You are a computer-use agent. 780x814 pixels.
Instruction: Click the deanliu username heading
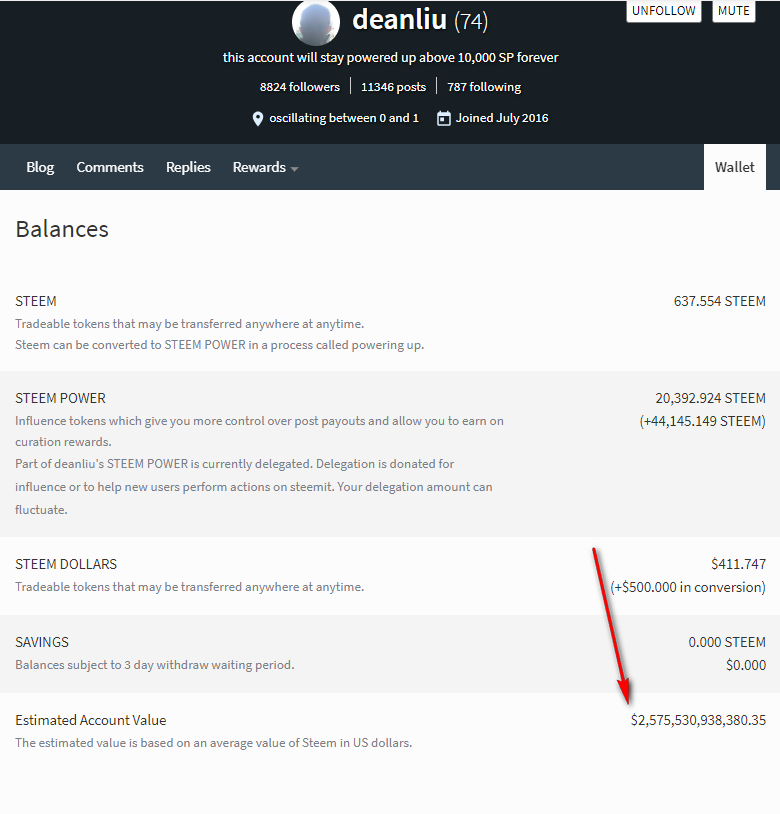[399, 20]
